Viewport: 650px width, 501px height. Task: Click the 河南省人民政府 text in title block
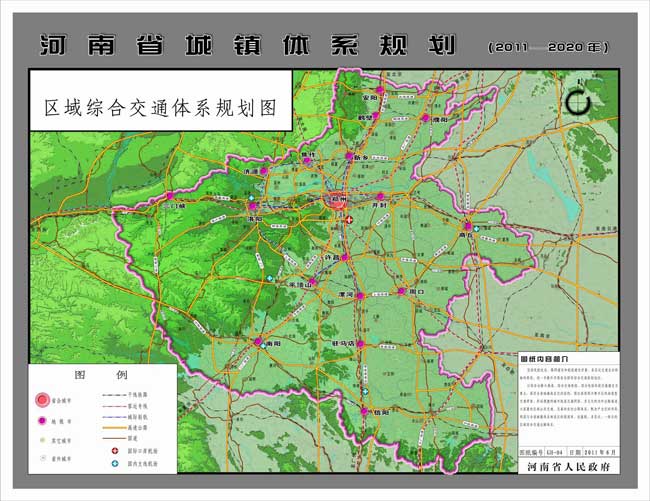[566, 466]
